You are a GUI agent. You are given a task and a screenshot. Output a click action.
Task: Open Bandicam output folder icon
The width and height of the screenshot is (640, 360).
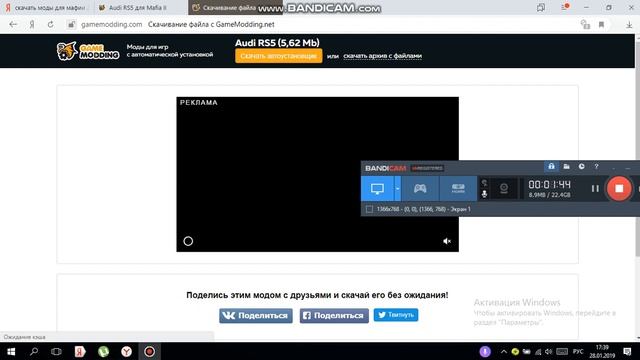567,167
